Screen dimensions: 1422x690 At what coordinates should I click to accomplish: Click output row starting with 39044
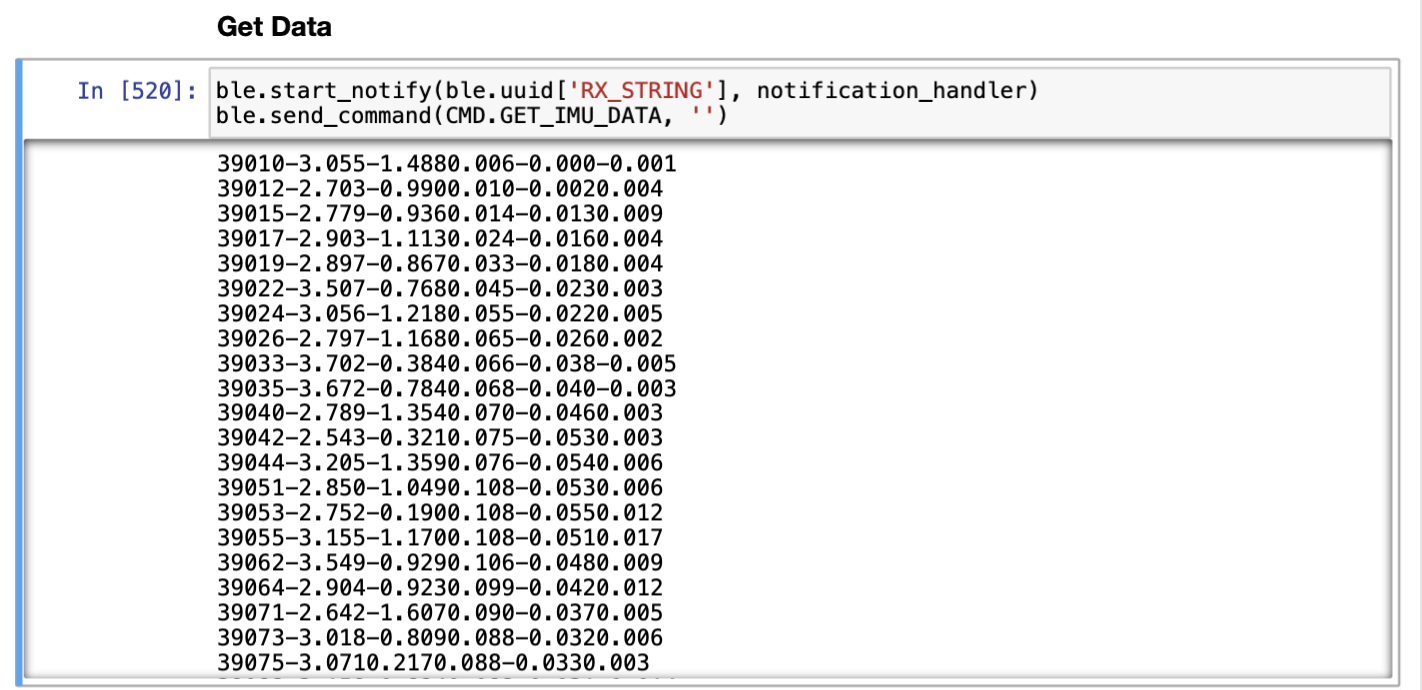click(440, 463)
